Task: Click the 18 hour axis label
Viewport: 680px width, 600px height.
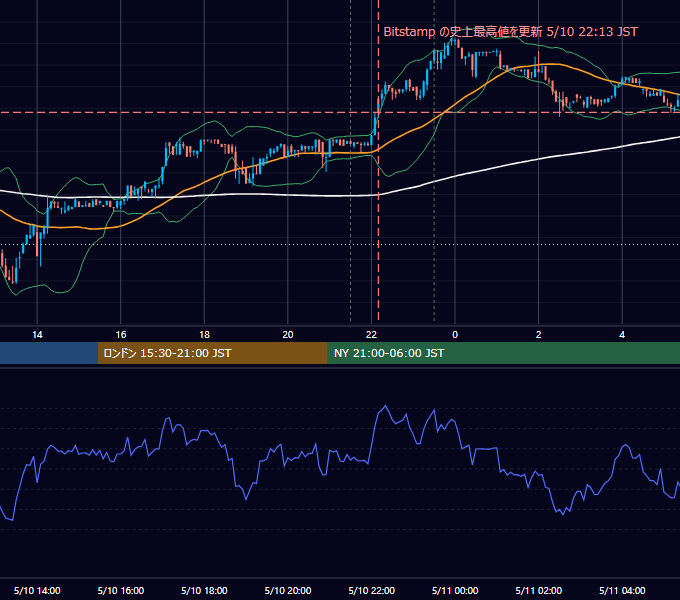Action: [204, 335]
